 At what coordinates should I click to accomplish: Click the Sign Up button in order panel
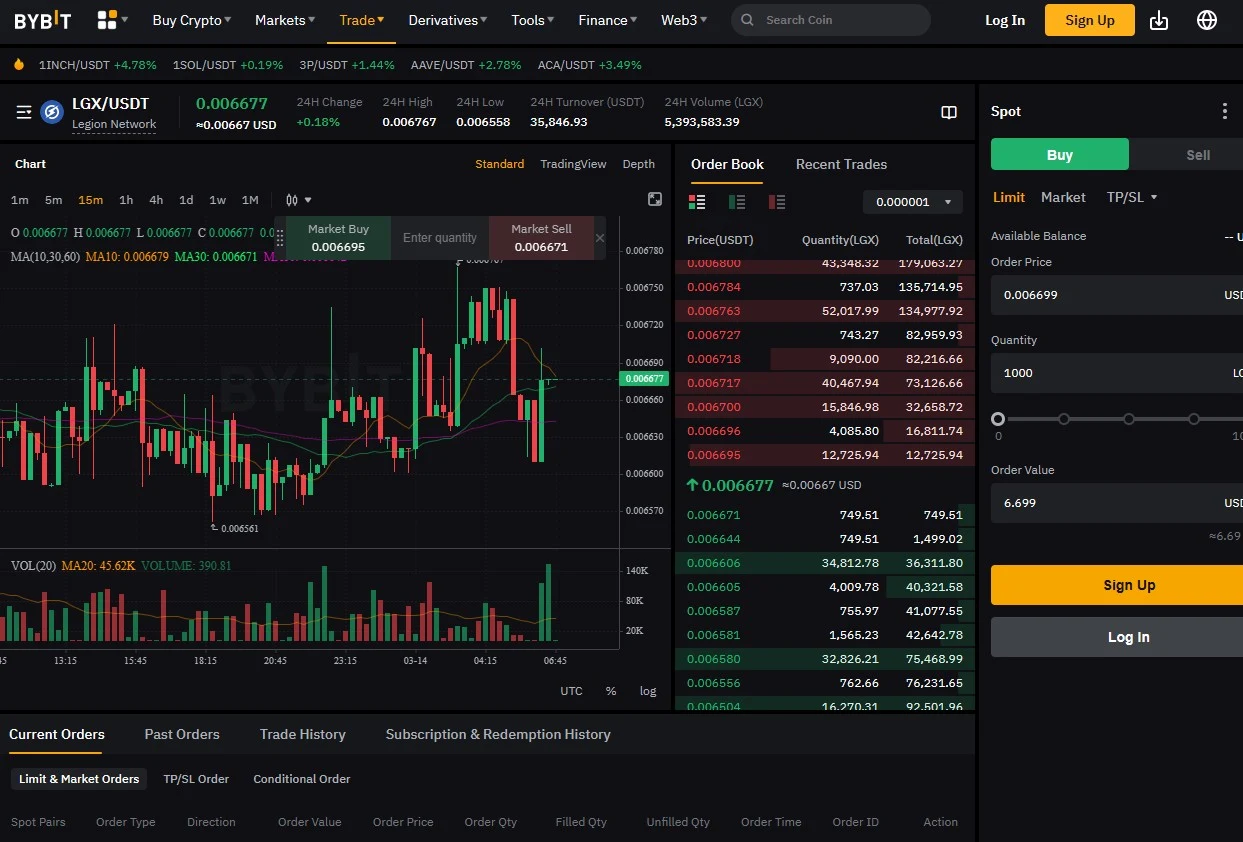pyautogui.click(x=1117, y=585)
